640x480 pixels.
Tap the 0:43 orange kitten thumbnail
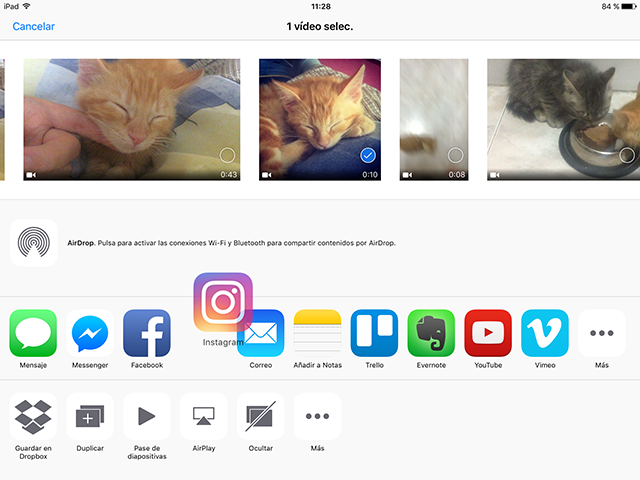point(132,120)
